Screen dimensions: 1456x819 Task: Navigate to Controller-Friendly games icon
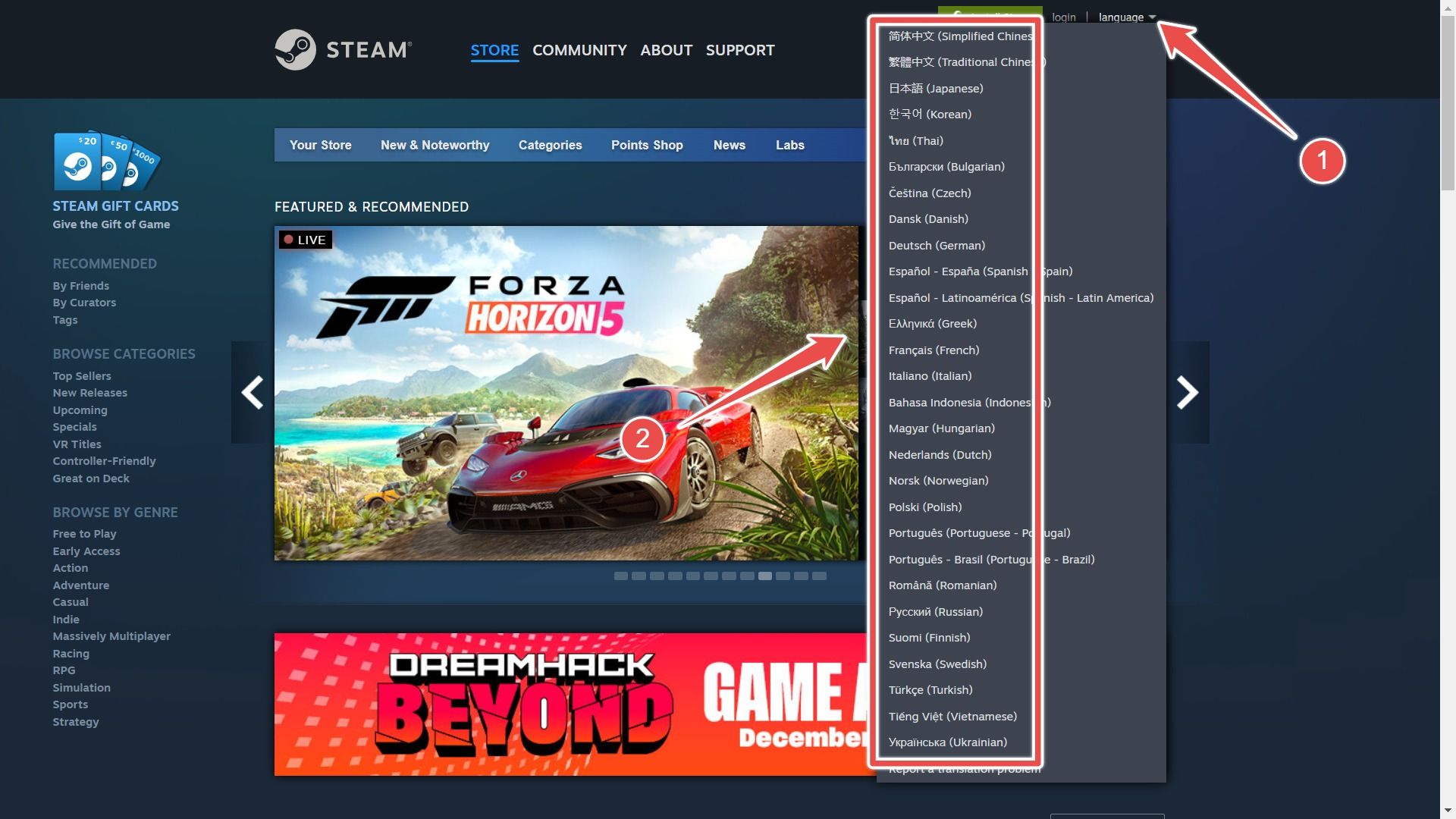tap(103, 461)
